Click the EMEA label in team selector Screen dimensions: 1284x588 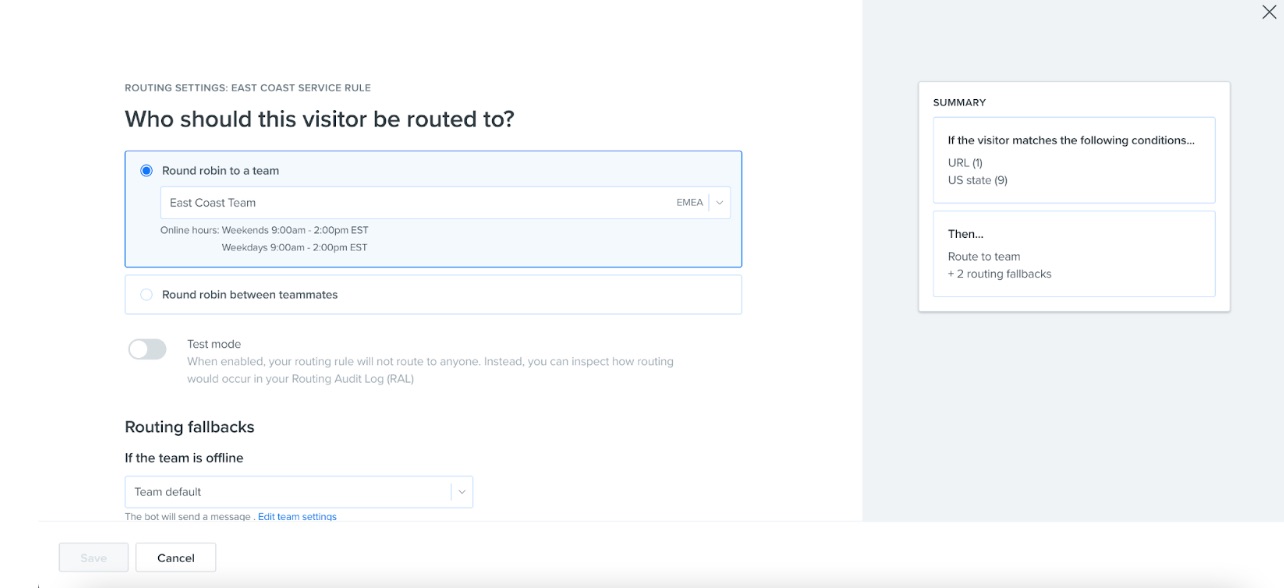pyautogui.click(x=690, y=203)
